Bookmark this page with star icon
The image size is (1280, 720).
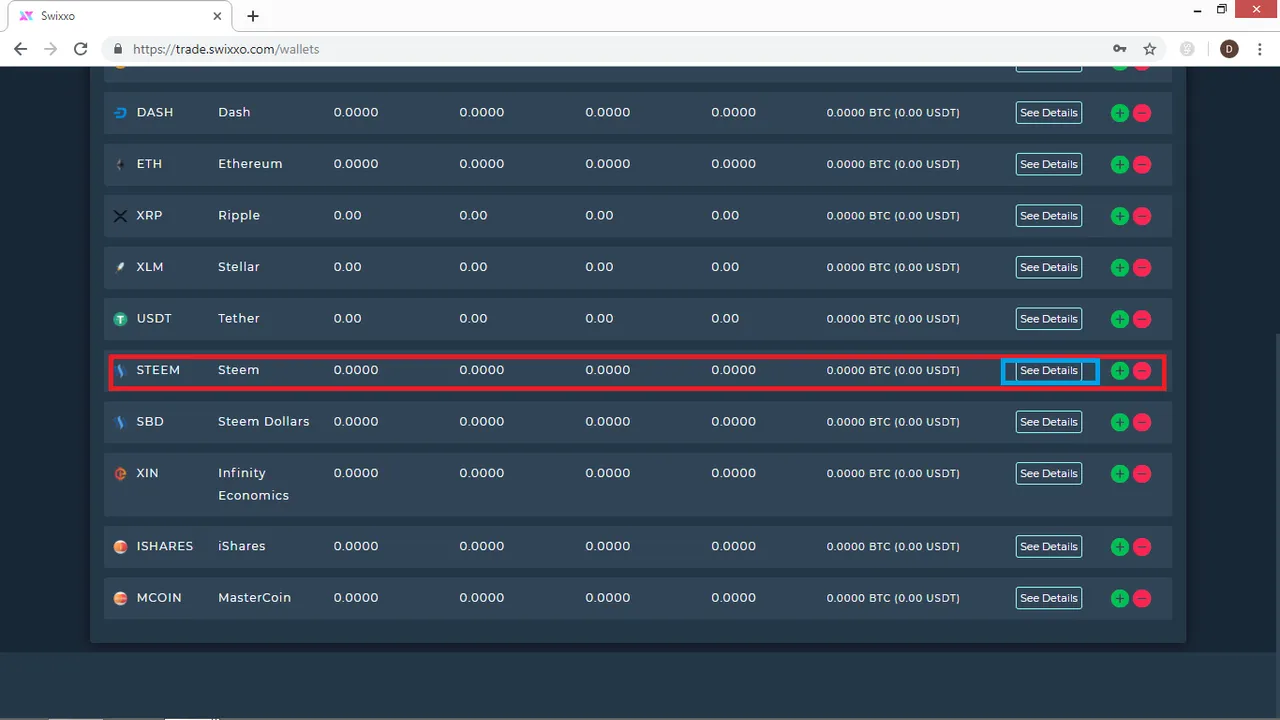point(1150,49)
